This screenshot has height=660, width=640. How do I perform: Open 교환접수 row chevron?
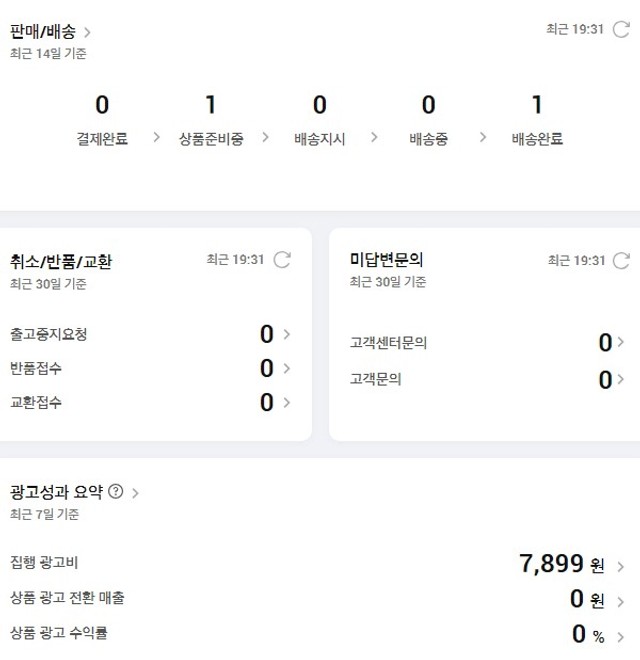[x=287, y=402]
